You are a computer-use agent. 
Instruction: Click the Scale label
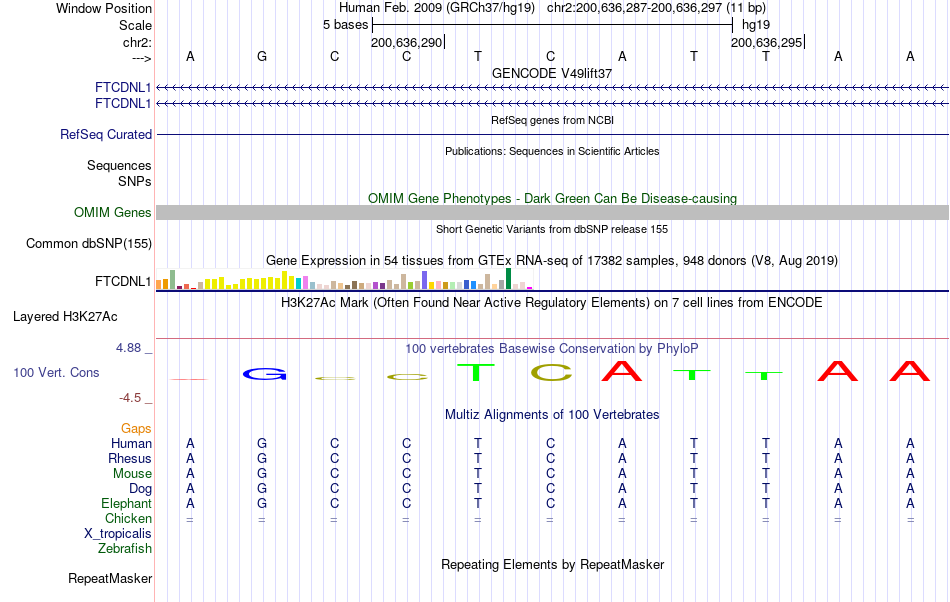click(x=135, y=25)
